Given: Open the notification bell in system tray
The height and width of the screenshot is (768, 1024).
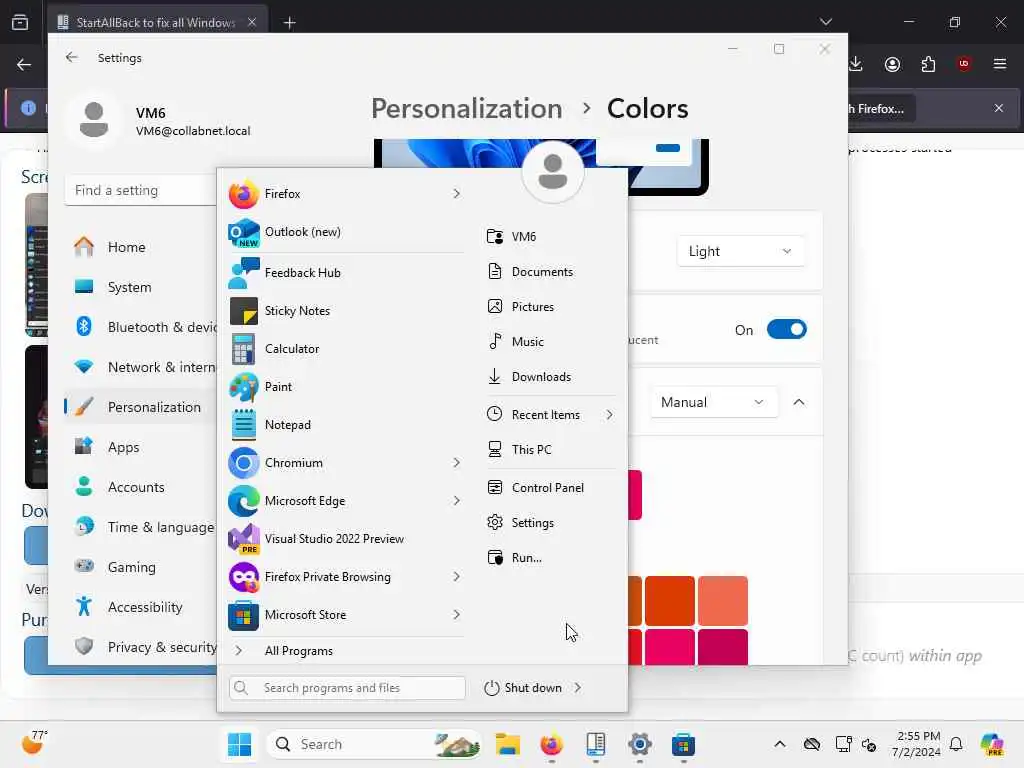Looking at the screenshot, I should tap(956, 744).
